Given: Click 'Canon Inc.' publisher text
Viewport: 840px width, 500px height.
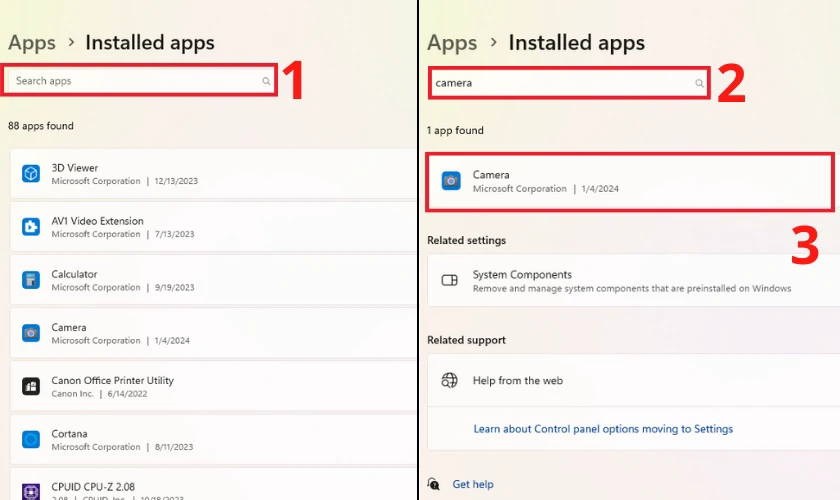Looking at the screenshot, I should [x=72, y=393].
